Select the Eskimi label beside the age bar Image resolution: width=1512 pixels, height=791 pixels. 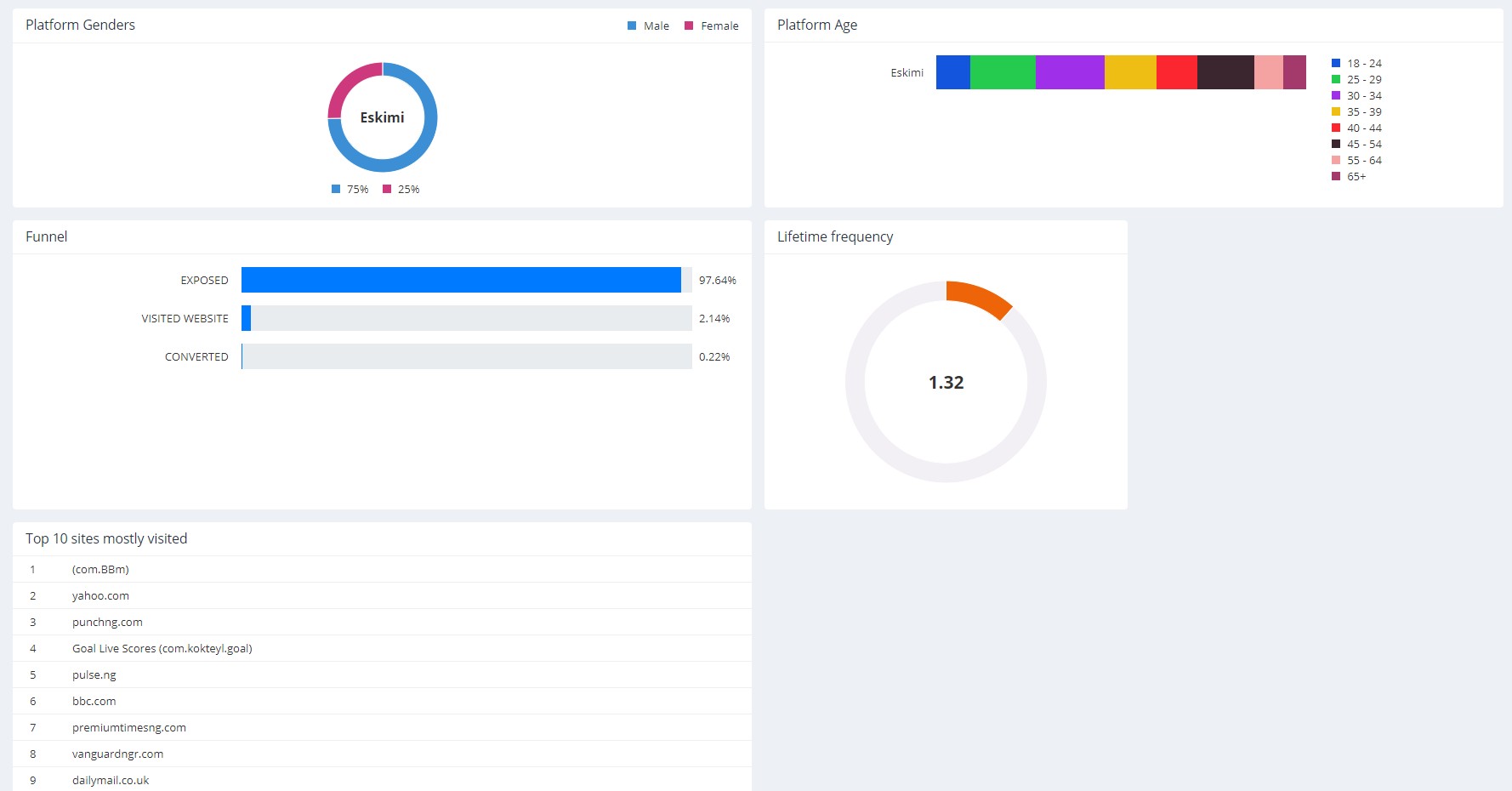click(907, 72)
